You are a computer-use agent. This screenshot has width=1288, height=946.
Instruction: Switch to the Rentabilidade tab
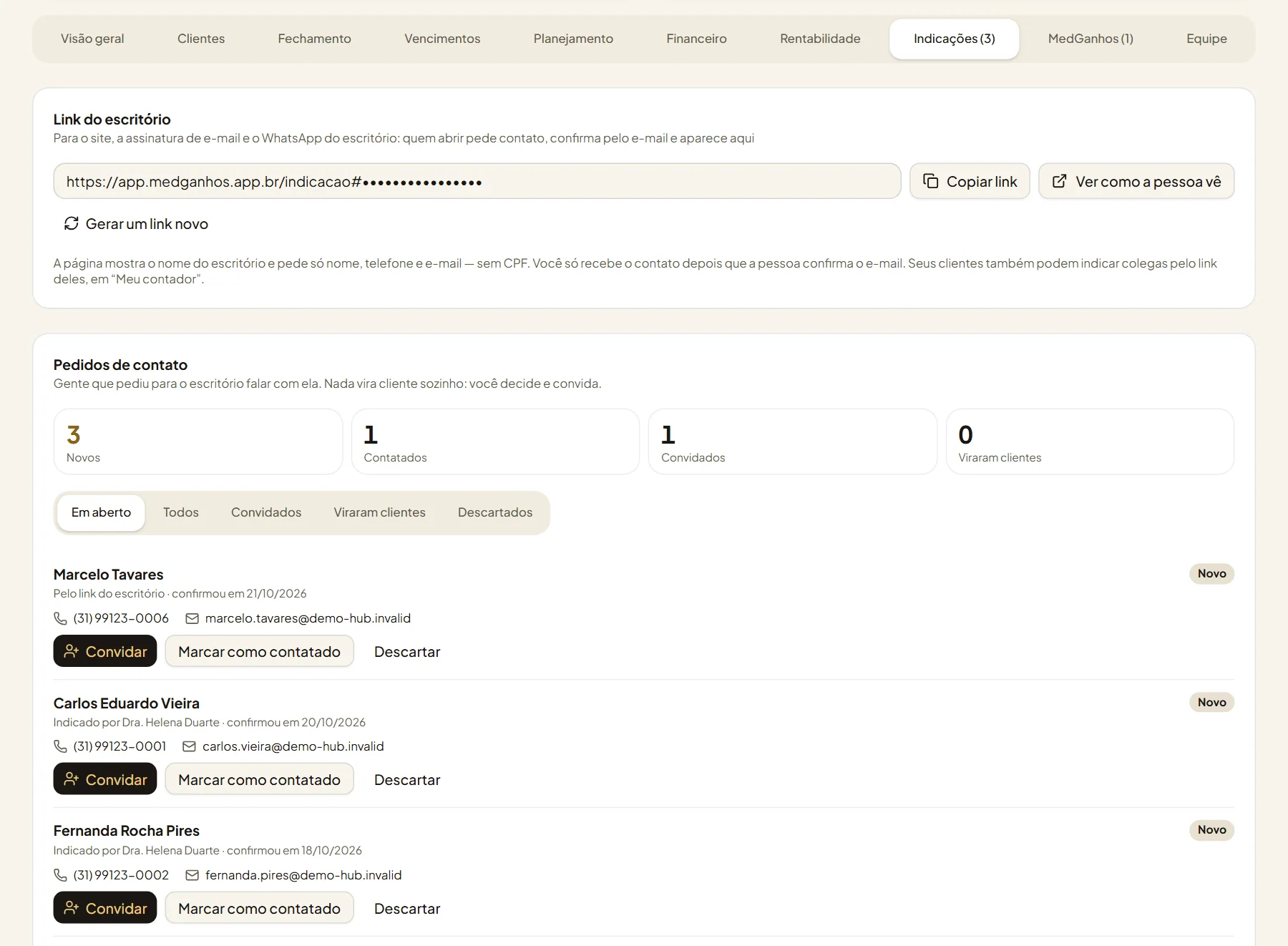pos(820,39)
